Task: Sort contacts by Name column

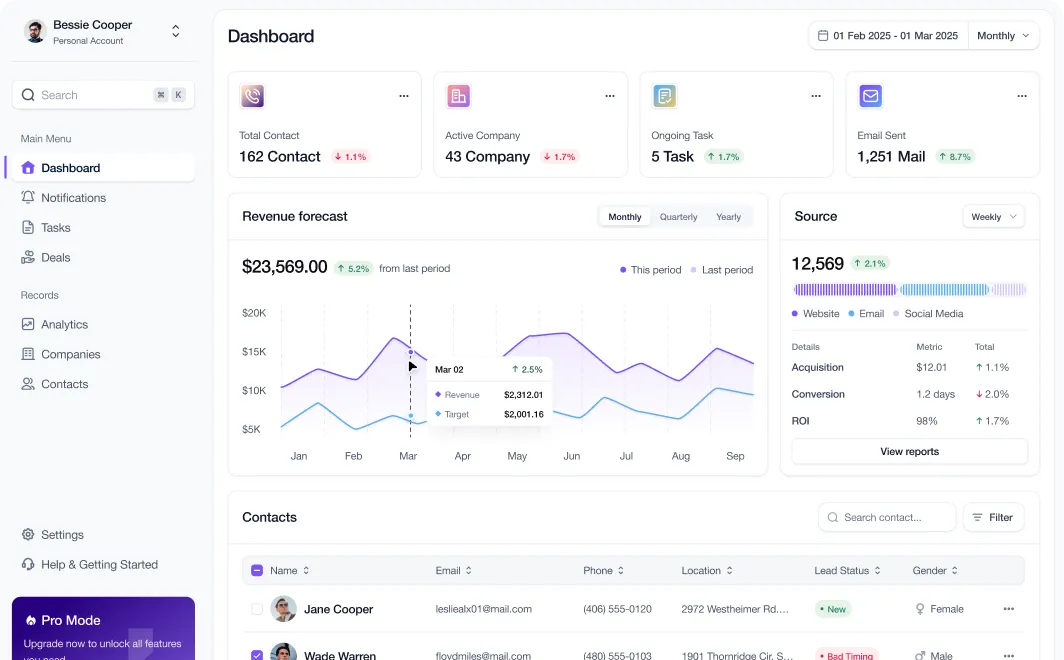Action: pos(290,570)
